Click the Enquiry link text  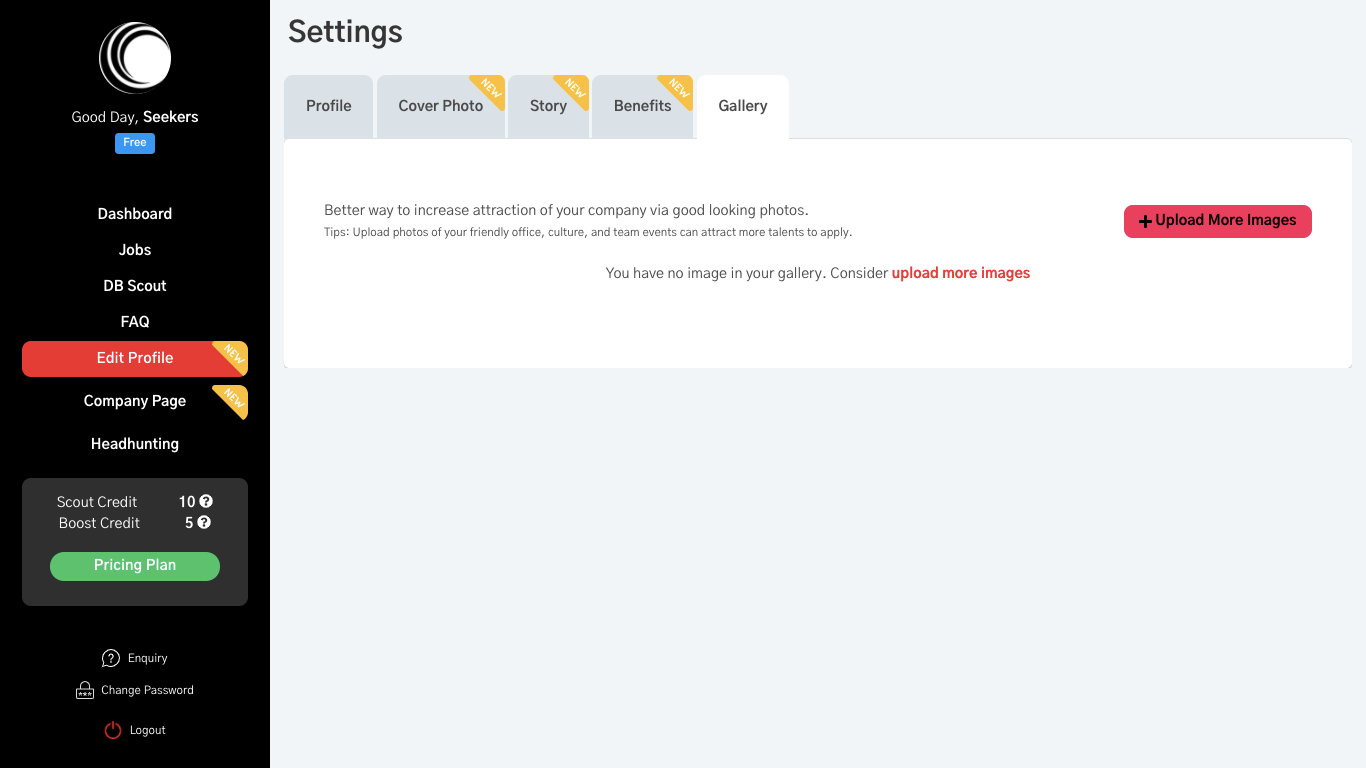coord(148,658)
